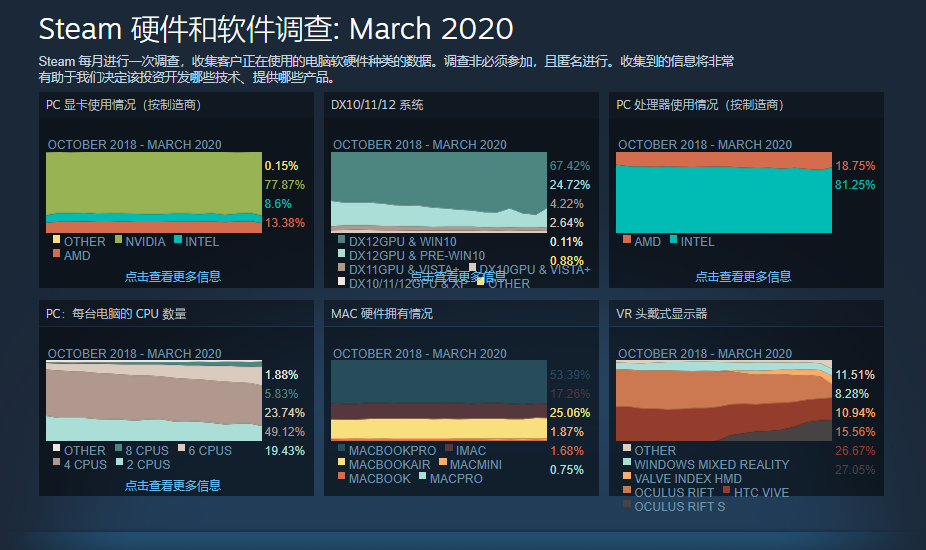Open more info link under graphics card chart
This screenshot has height=550, width=926.
point(173,276)
